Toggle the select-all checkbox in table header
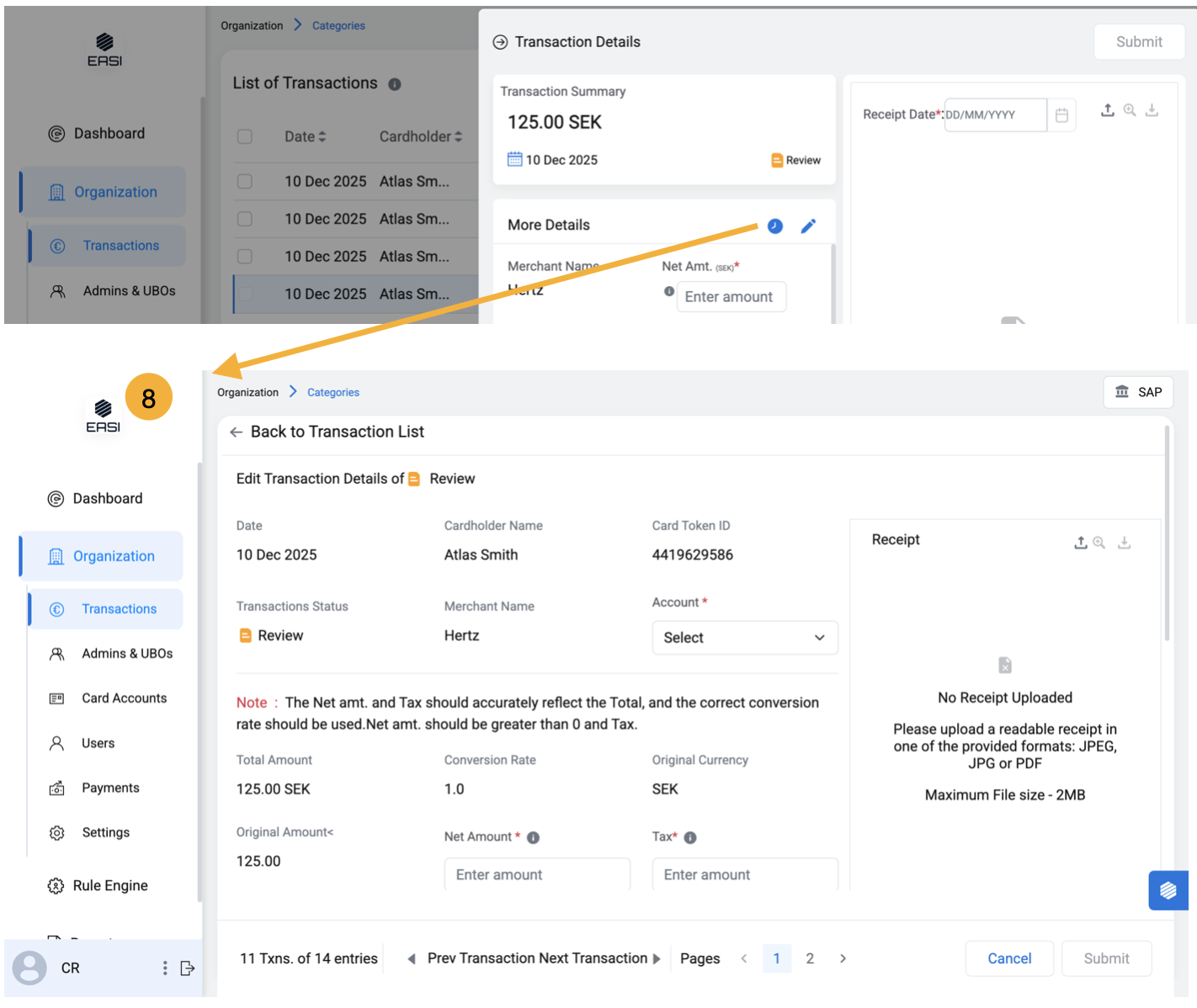 pyautogui.click(x=245, y=136)
